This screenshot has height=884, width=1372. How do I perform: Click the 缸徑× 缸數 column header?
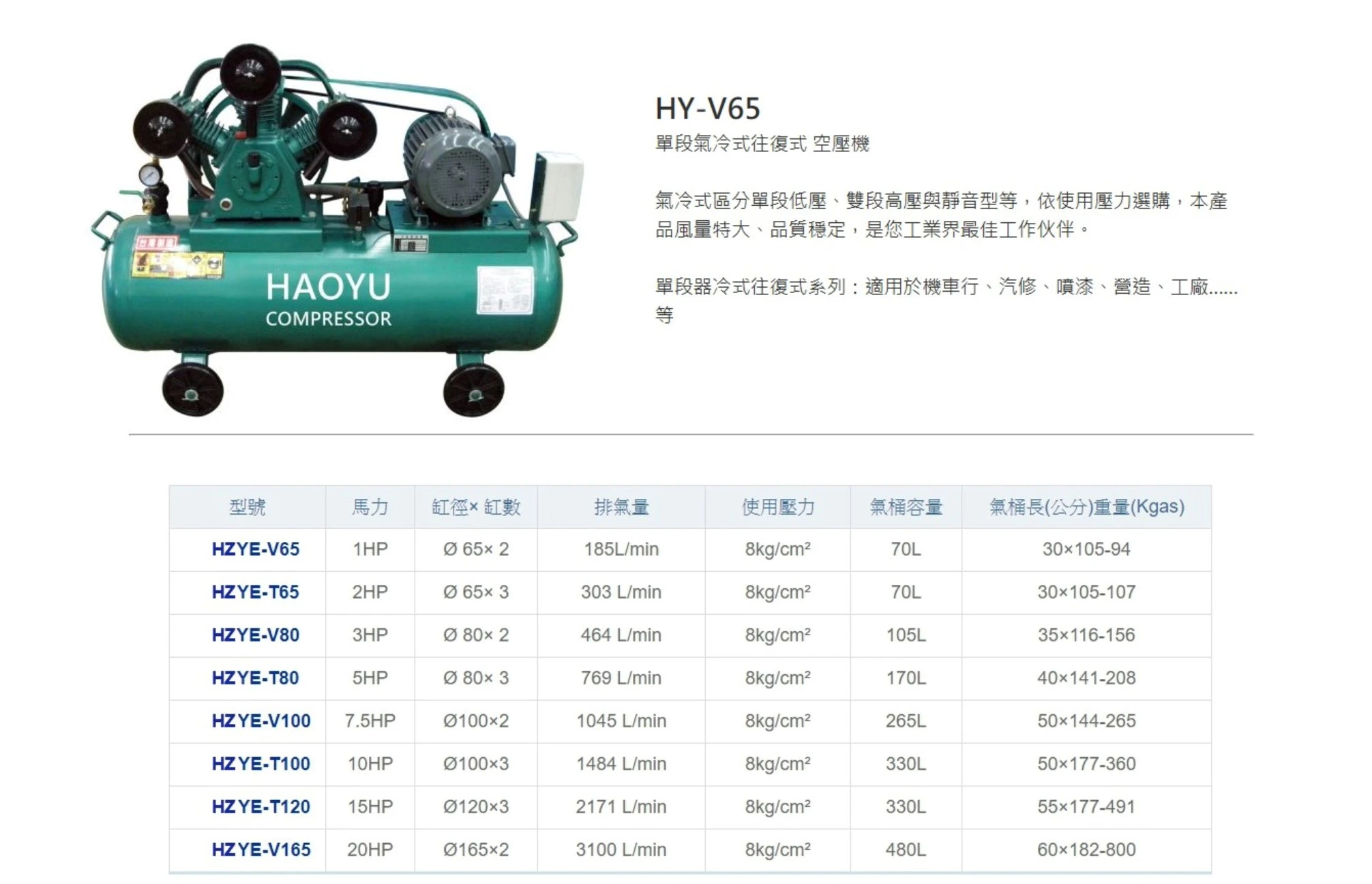tap(475, 507)
